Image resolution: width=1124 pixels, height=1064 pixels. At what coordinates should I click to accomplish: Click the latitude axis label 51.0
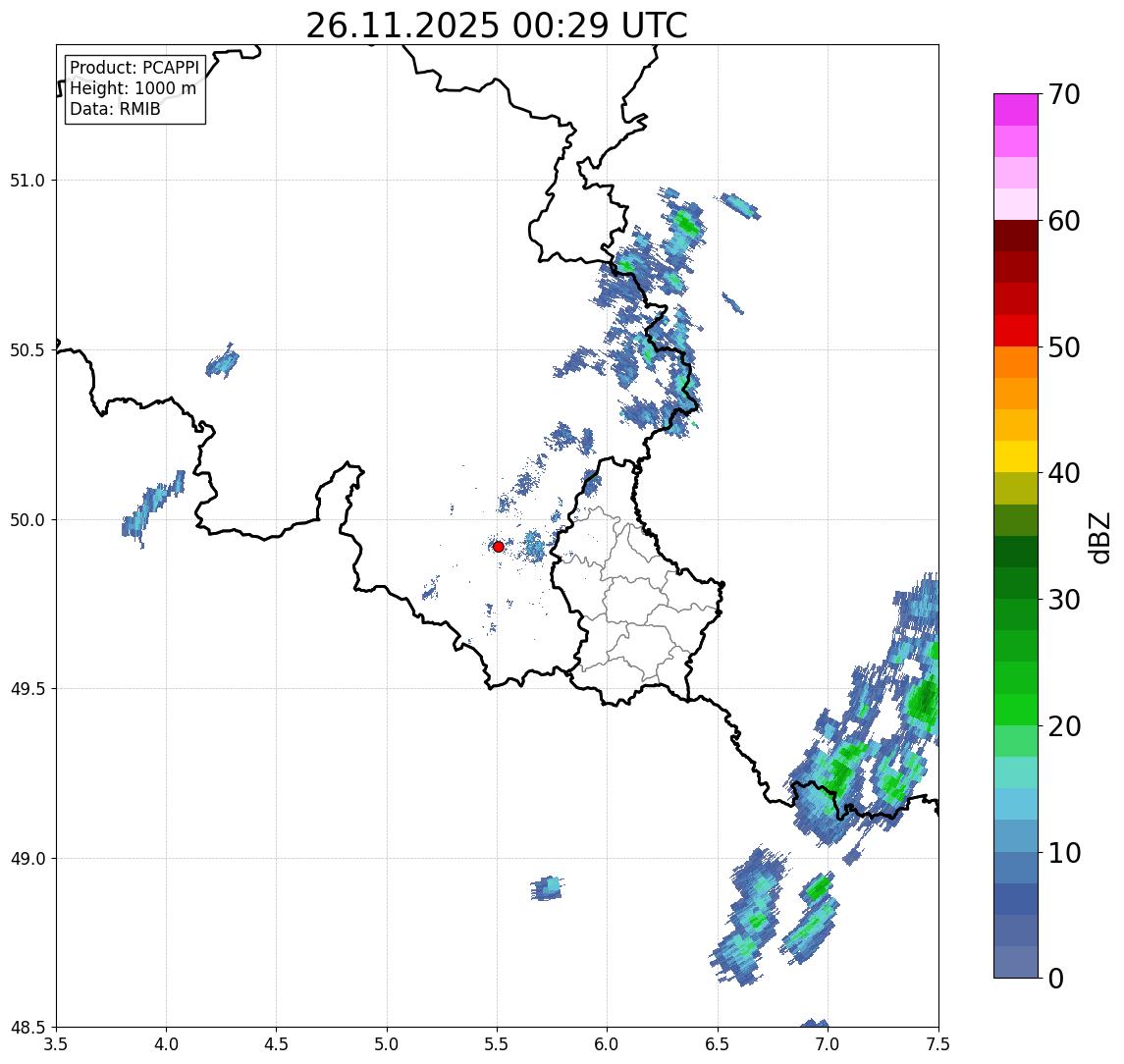click(27, 180)
